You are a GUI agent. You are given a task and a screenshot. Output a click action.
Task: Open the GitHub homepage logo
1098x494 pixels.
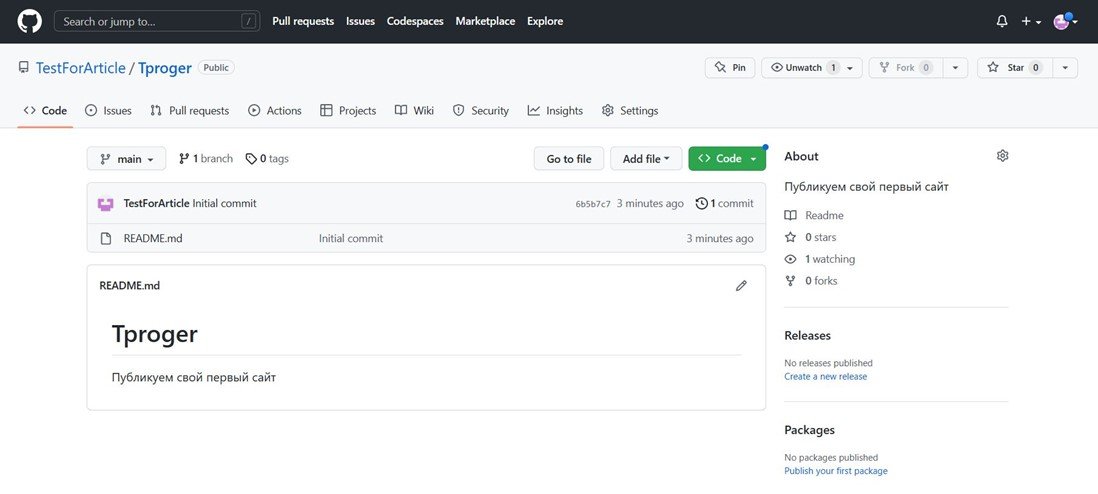pyautogui.click(x=29, y=21)
